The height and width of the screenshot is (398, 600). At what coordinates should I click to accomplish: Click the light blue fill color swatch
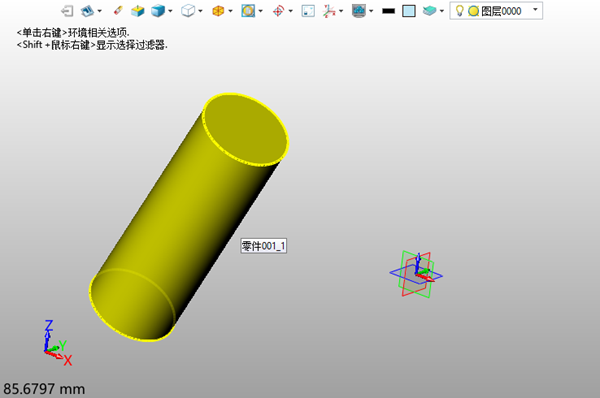tap(409, 11)
